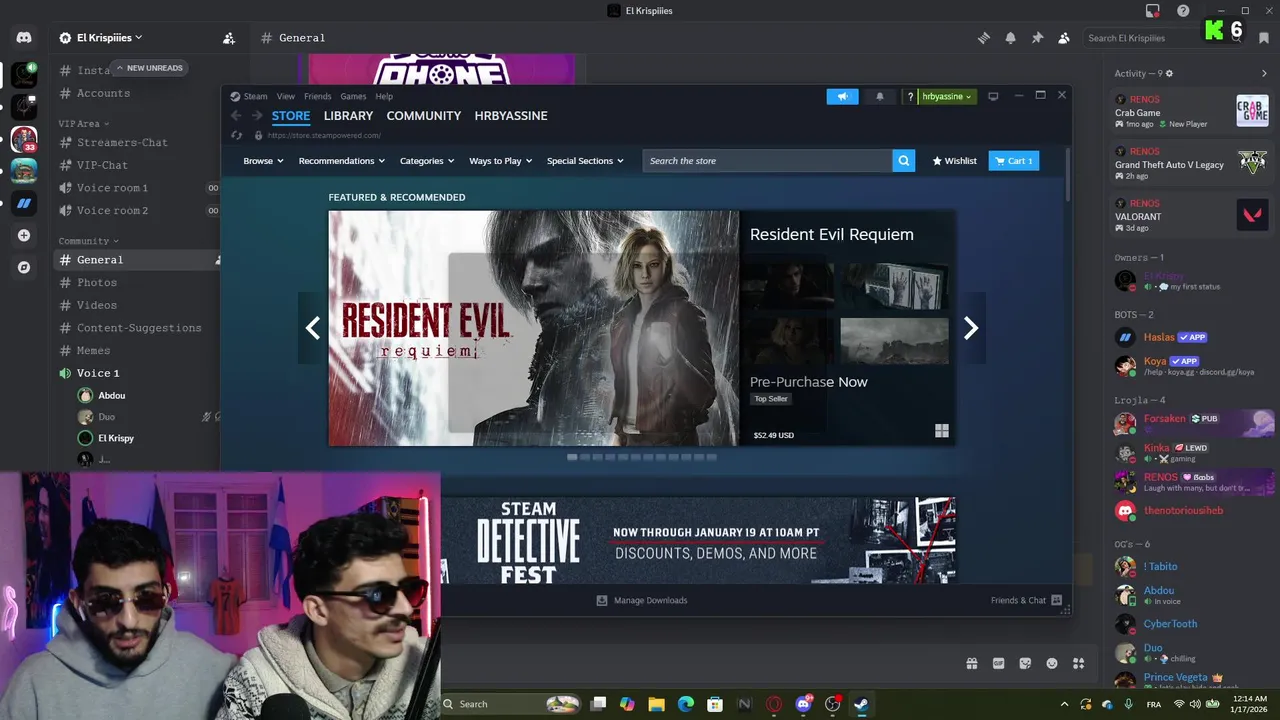This screenshot has width=1280, height=720.
Task: Switch to Steam LIBRARY tab
Action: (x=348, y=116)
